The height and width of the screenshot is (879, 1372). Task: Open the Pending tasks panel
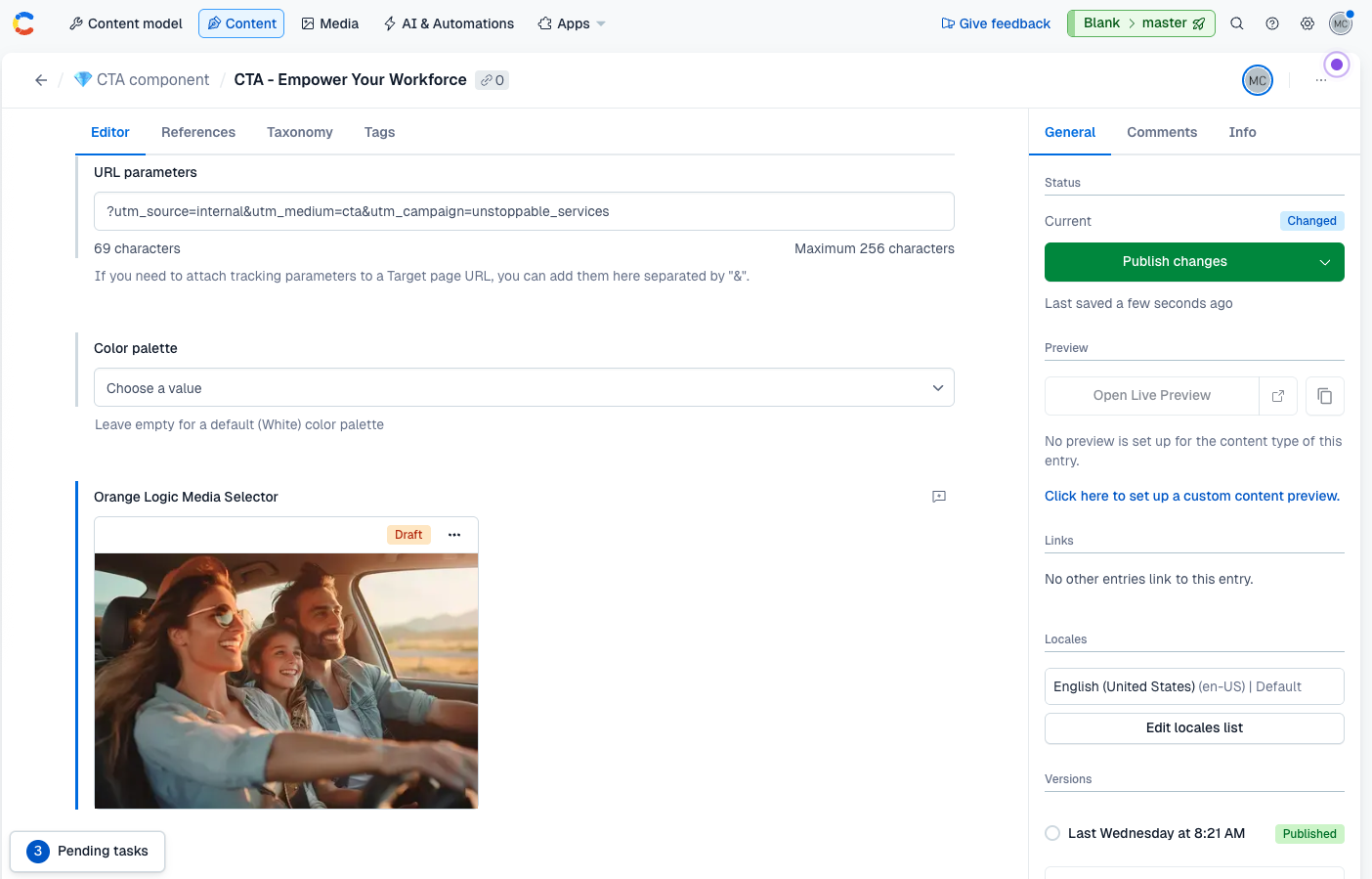click(x=88, y=851)
